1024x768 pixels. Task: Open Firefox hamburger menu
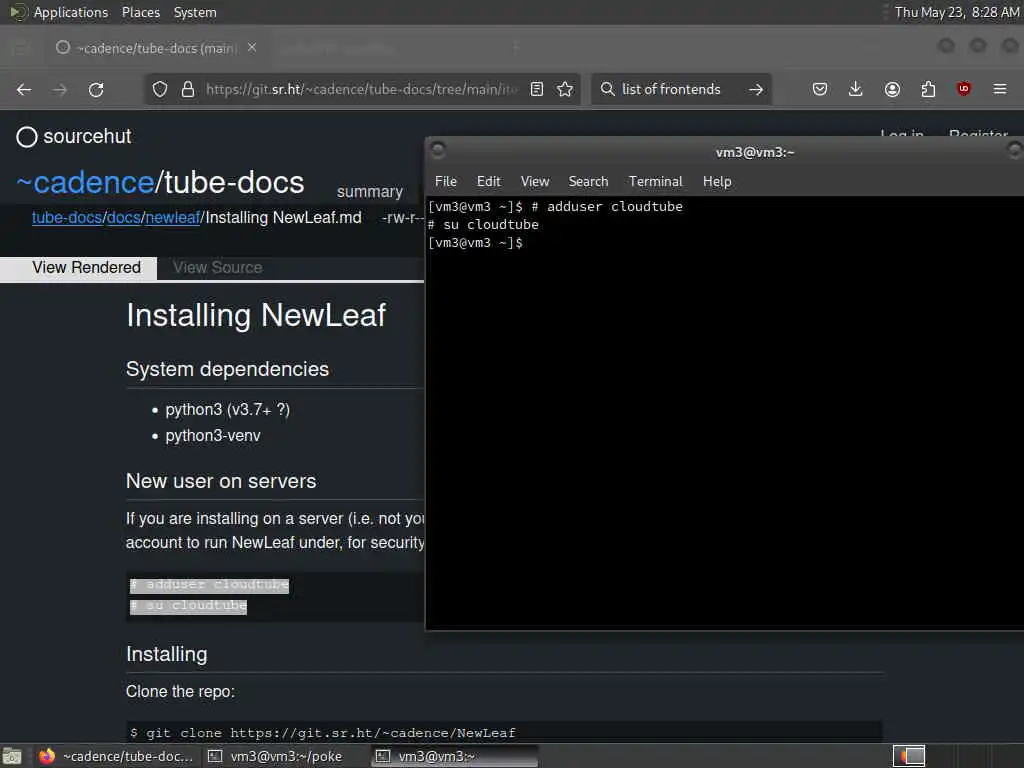tap(1000, 89)
